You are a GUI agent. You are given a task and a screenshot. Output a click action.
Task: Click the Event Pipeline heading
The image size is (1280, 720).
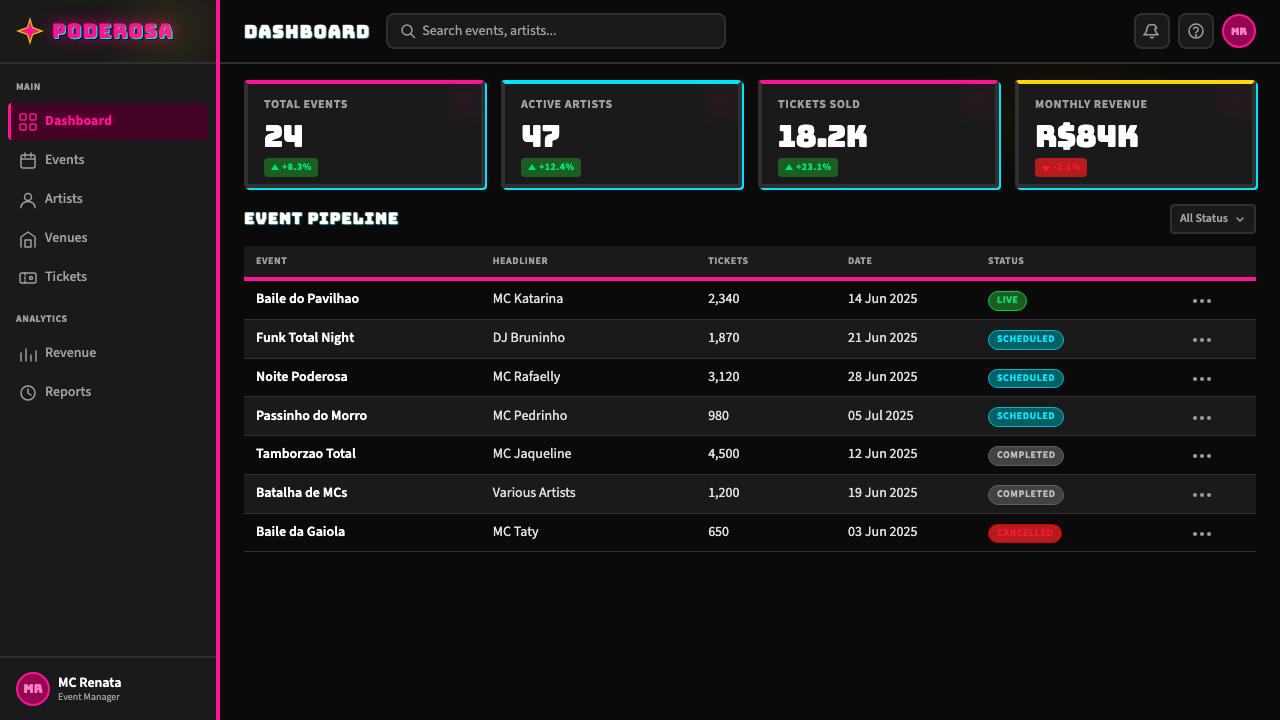coord(321,219)
